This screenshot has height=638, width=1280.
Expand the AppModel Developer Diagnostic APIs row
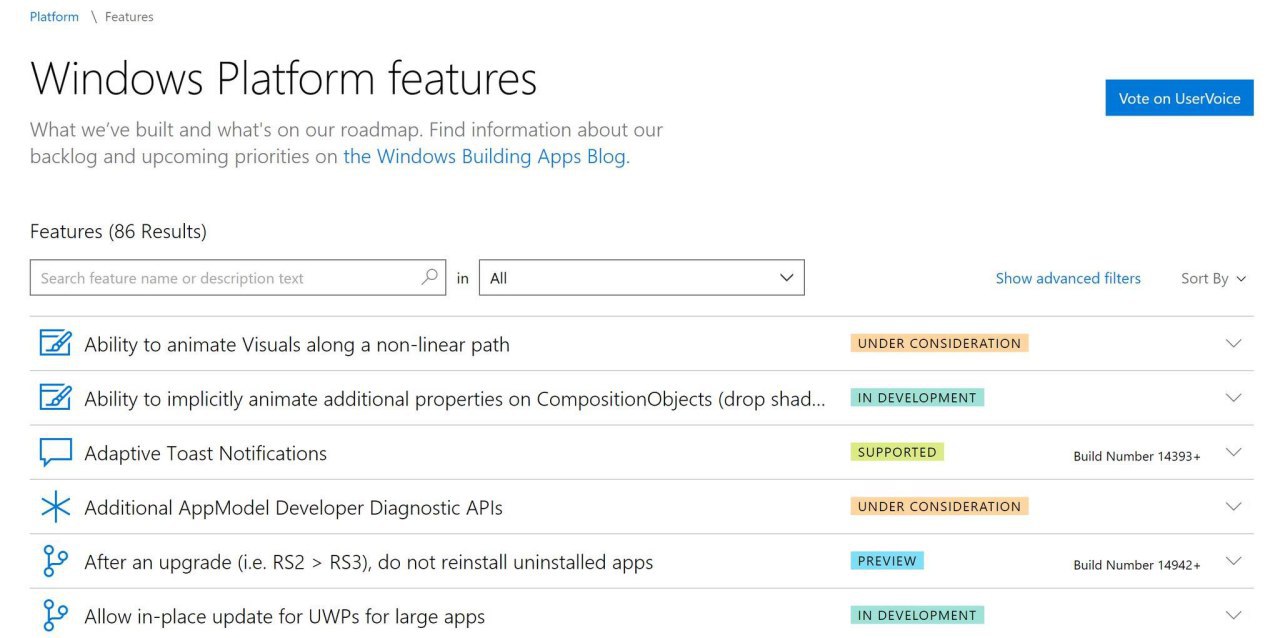click(x=1233, y=506)
